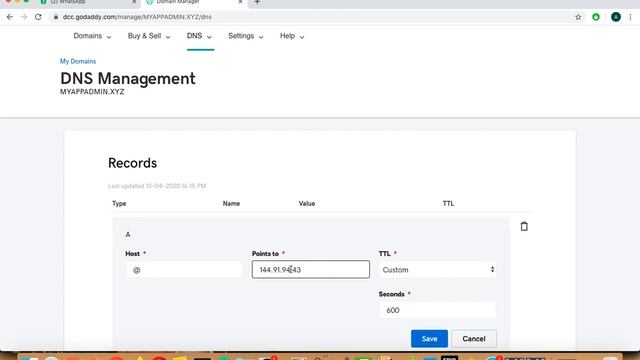Focus the Points to IP field
Image resolution: width=640 pixels, height=360 pixels.
point(311,269)
